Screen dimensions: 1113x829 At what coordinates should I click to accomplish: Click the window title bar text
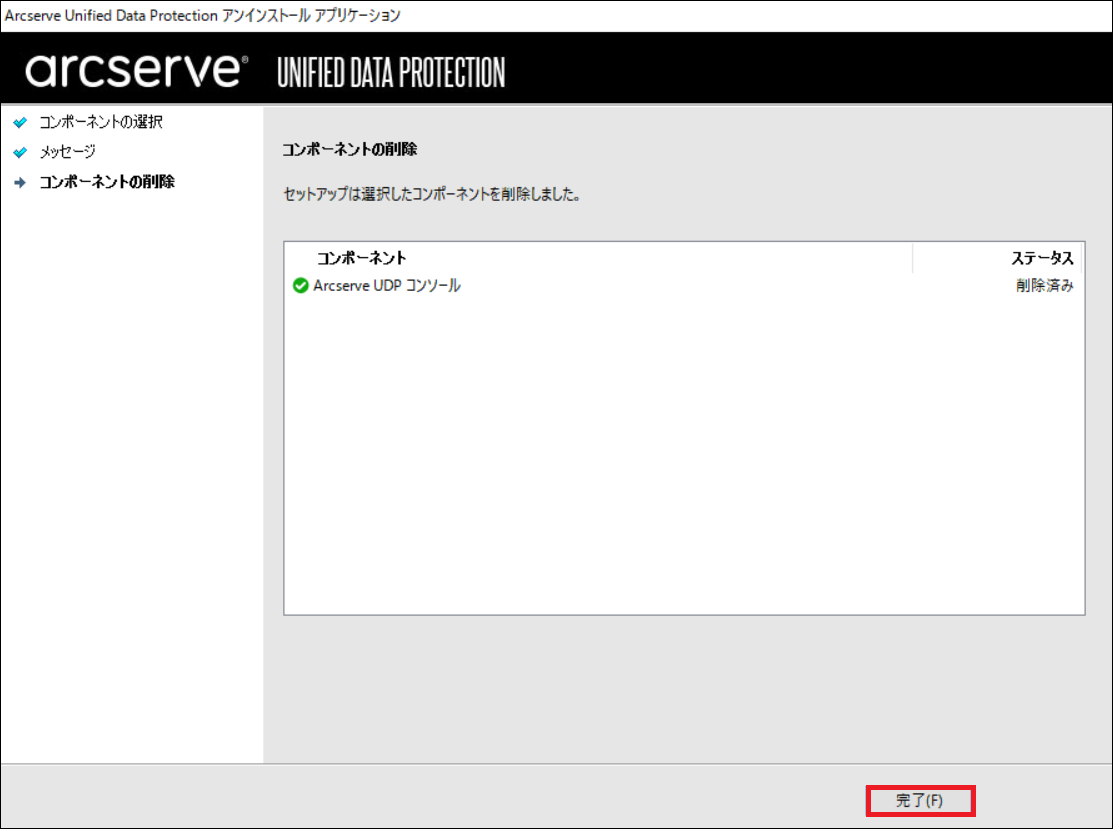(203, 16)
